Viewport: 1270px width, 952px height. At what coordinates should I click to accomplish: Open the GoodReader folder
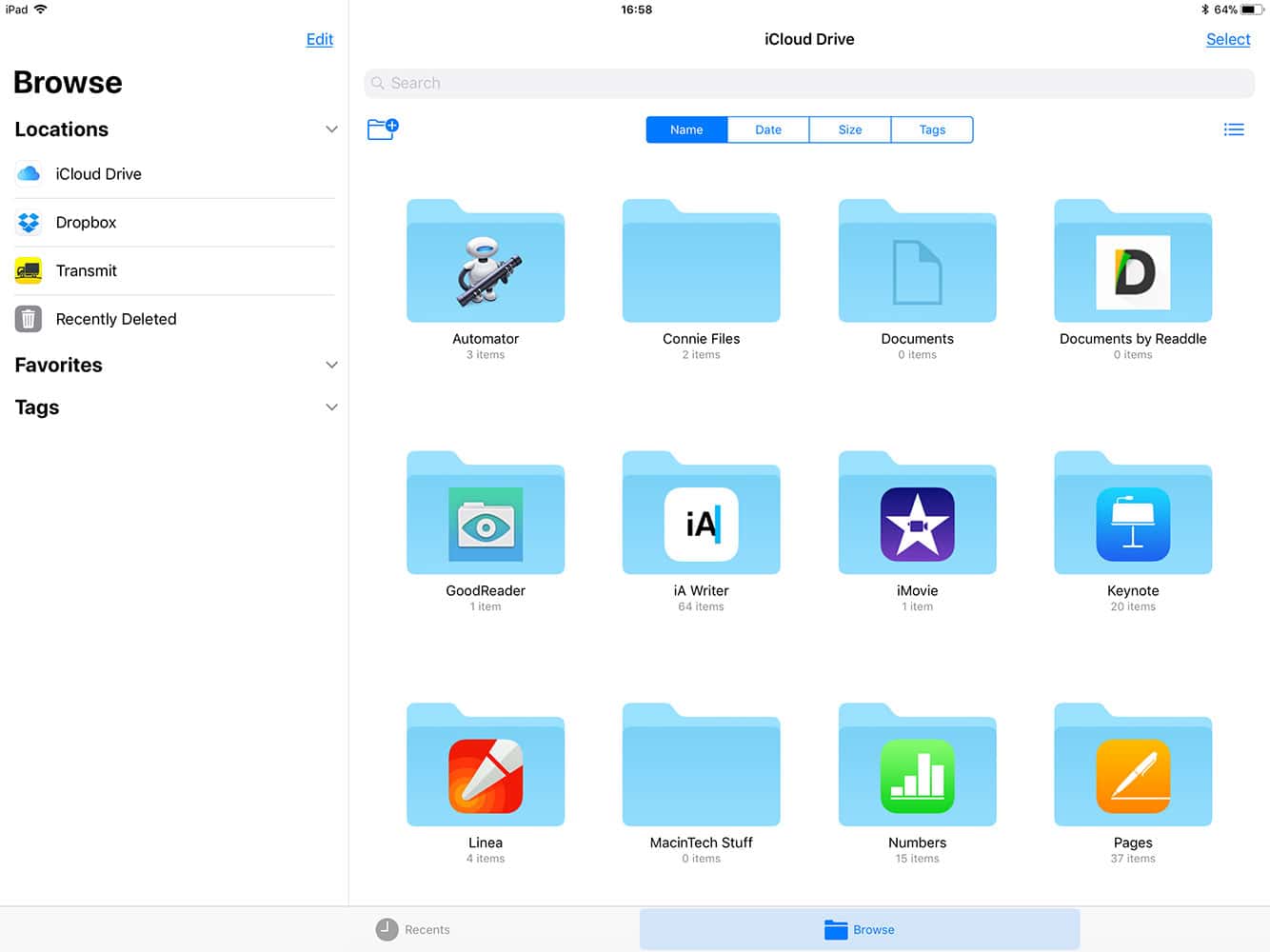coord(486,513)
